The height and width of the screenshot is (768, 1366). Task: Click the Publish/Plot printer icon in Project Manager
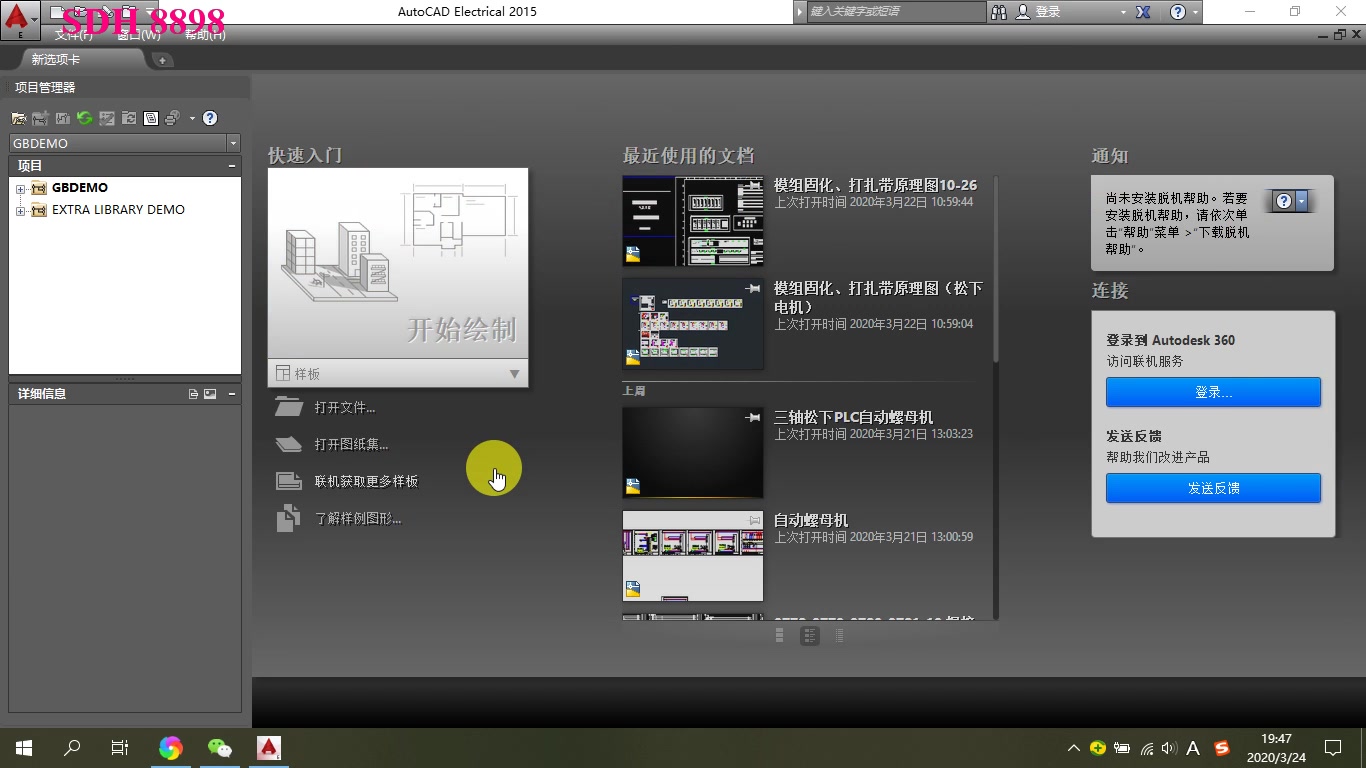click(x=172, y=118)
